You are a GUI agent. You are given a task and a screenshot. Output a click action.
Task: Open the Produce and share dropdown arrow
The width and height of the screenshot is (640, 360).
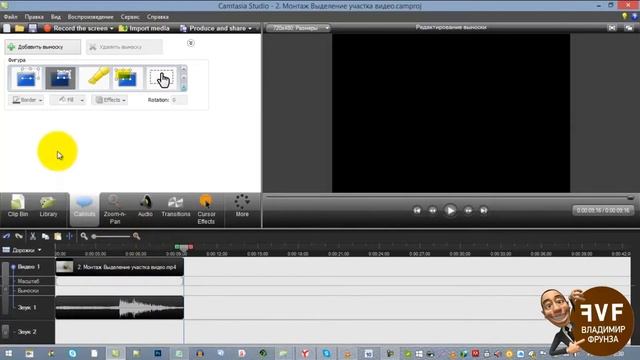250,28
